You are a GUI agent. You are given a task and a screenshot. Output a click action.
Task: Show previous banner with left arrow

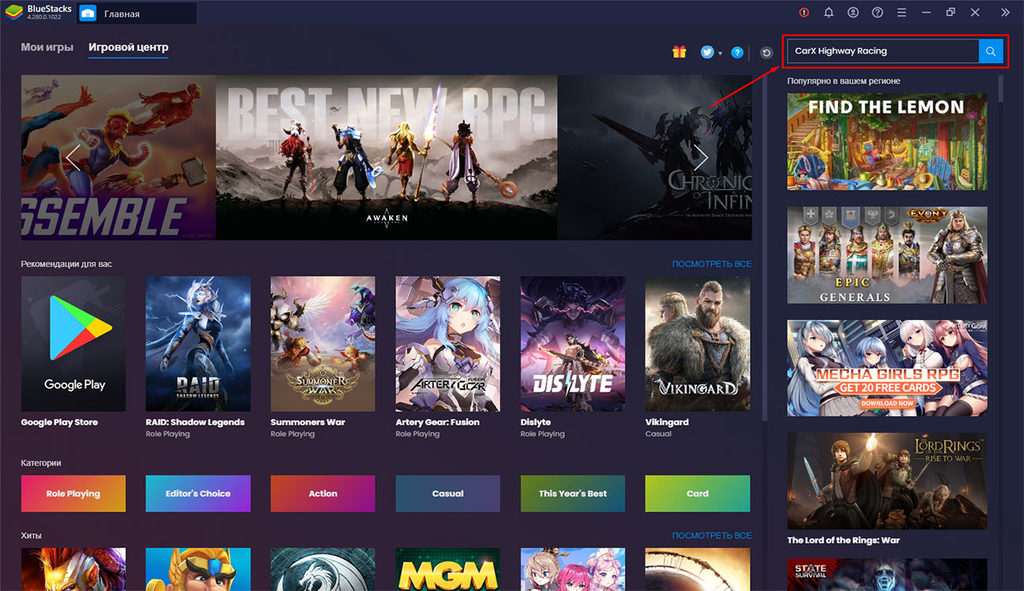click(72, 157)
